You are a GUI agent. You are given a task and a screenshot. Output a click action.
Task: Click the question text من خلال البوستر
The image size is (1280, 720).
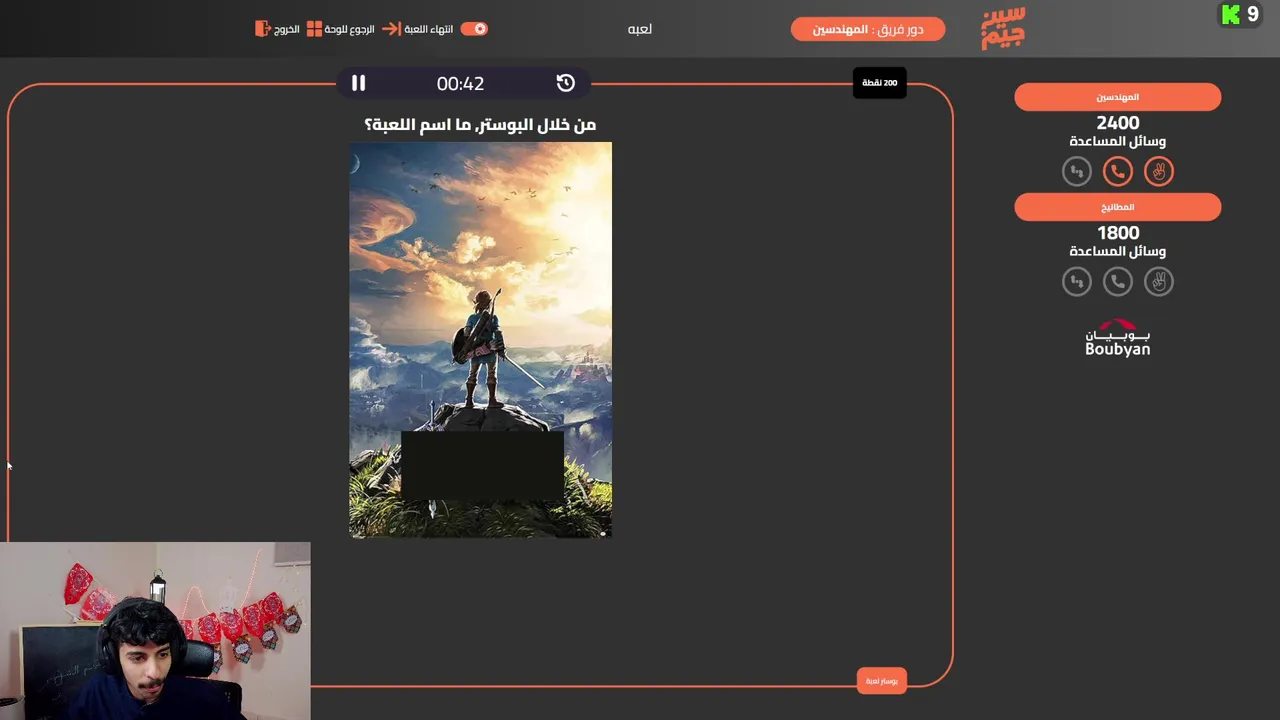480,124
